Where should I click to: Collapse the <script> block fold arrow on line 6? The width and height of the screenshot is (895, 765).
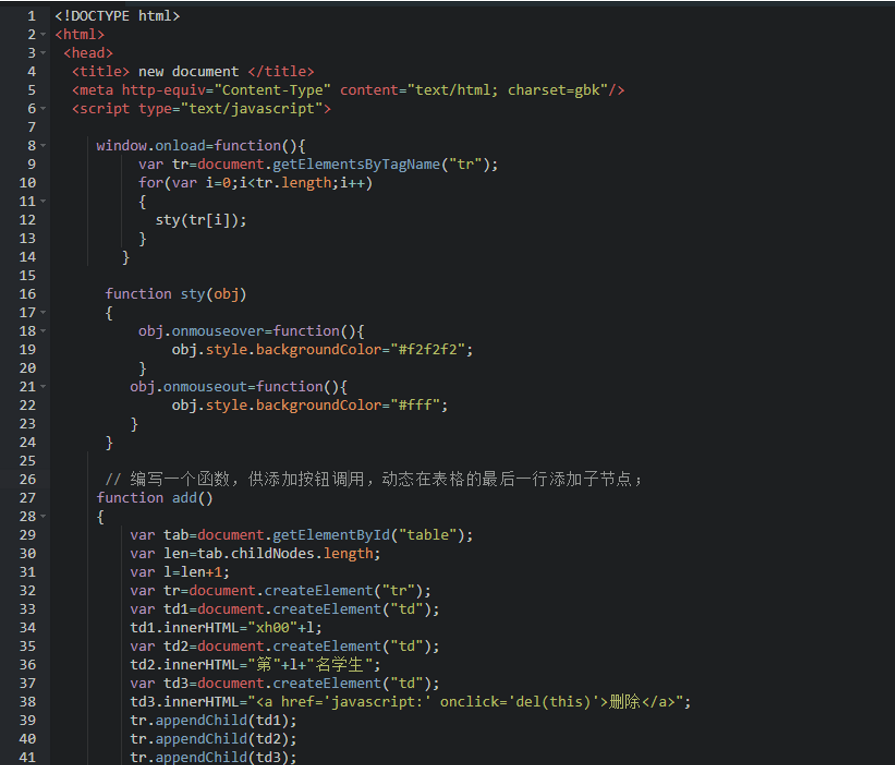(x=43, y=108)
